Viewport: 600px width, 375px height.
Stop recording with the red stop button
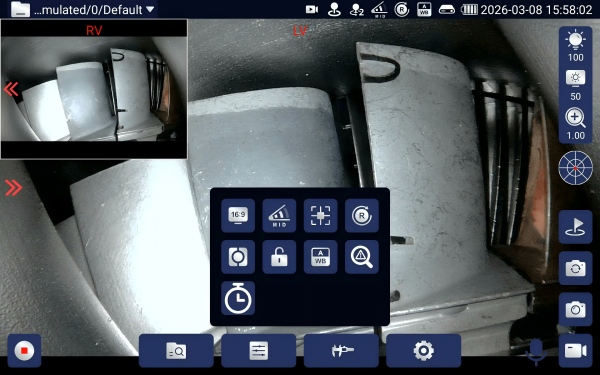point(24,351)
